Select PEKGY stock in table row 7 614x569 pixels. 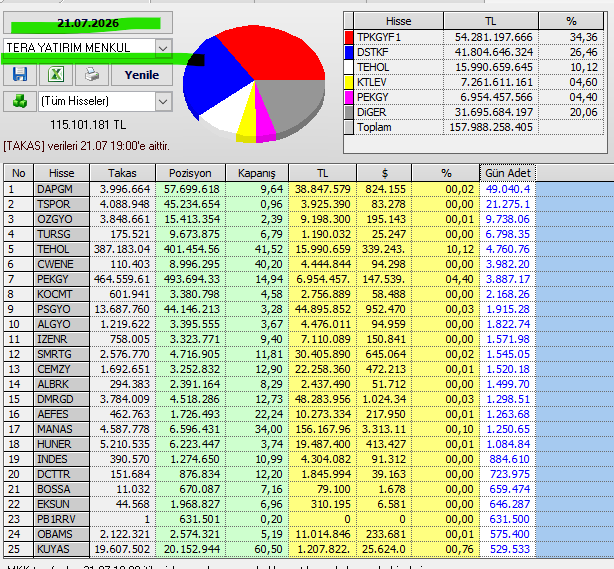(x=61, y=280)
